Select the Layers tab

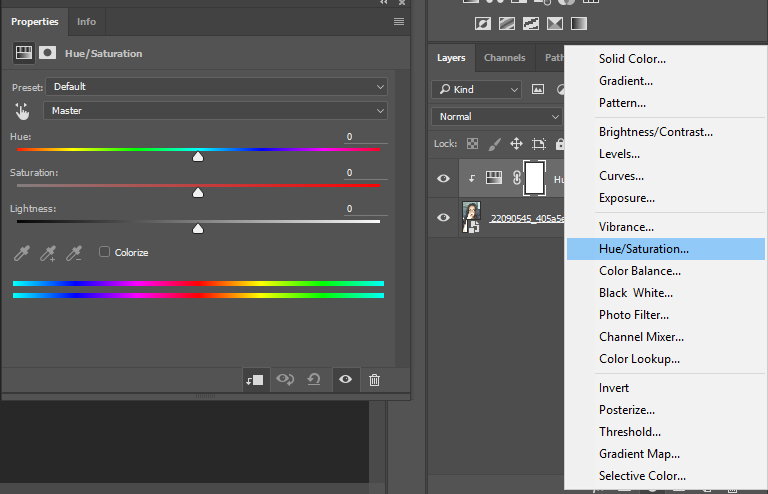tap(451, 57)
